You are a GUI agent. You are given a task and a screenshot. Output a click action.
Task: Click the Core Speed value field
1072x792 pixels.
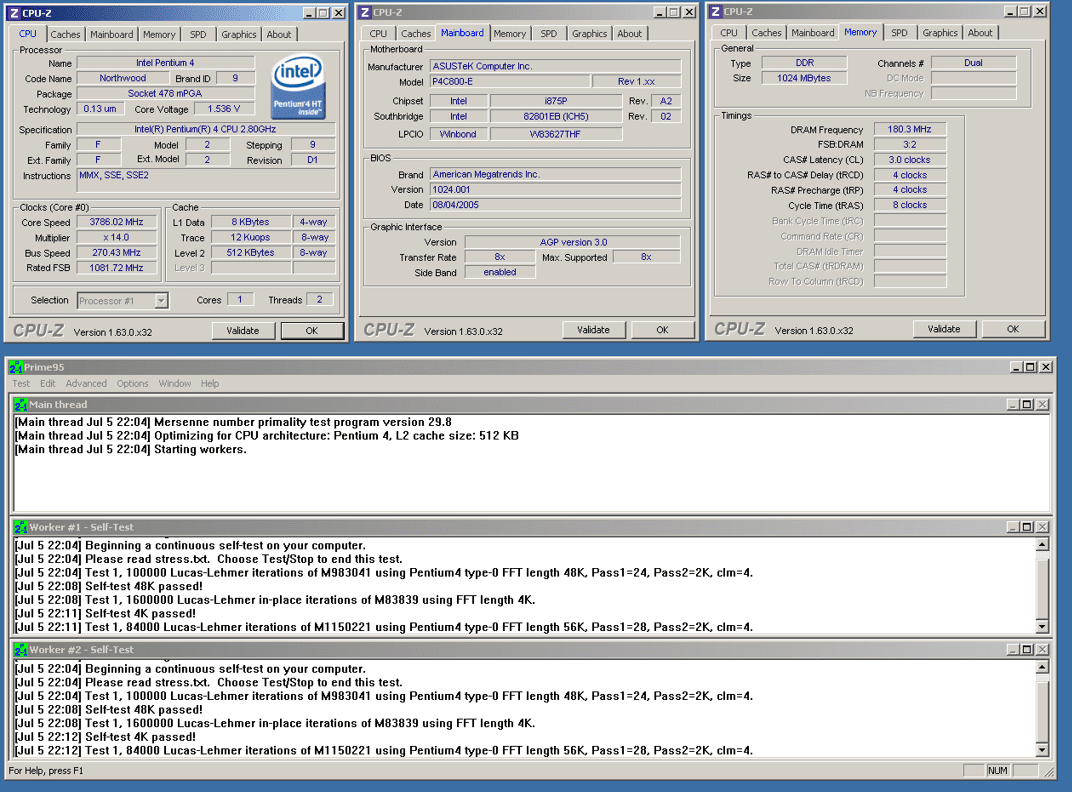point(116,222)
